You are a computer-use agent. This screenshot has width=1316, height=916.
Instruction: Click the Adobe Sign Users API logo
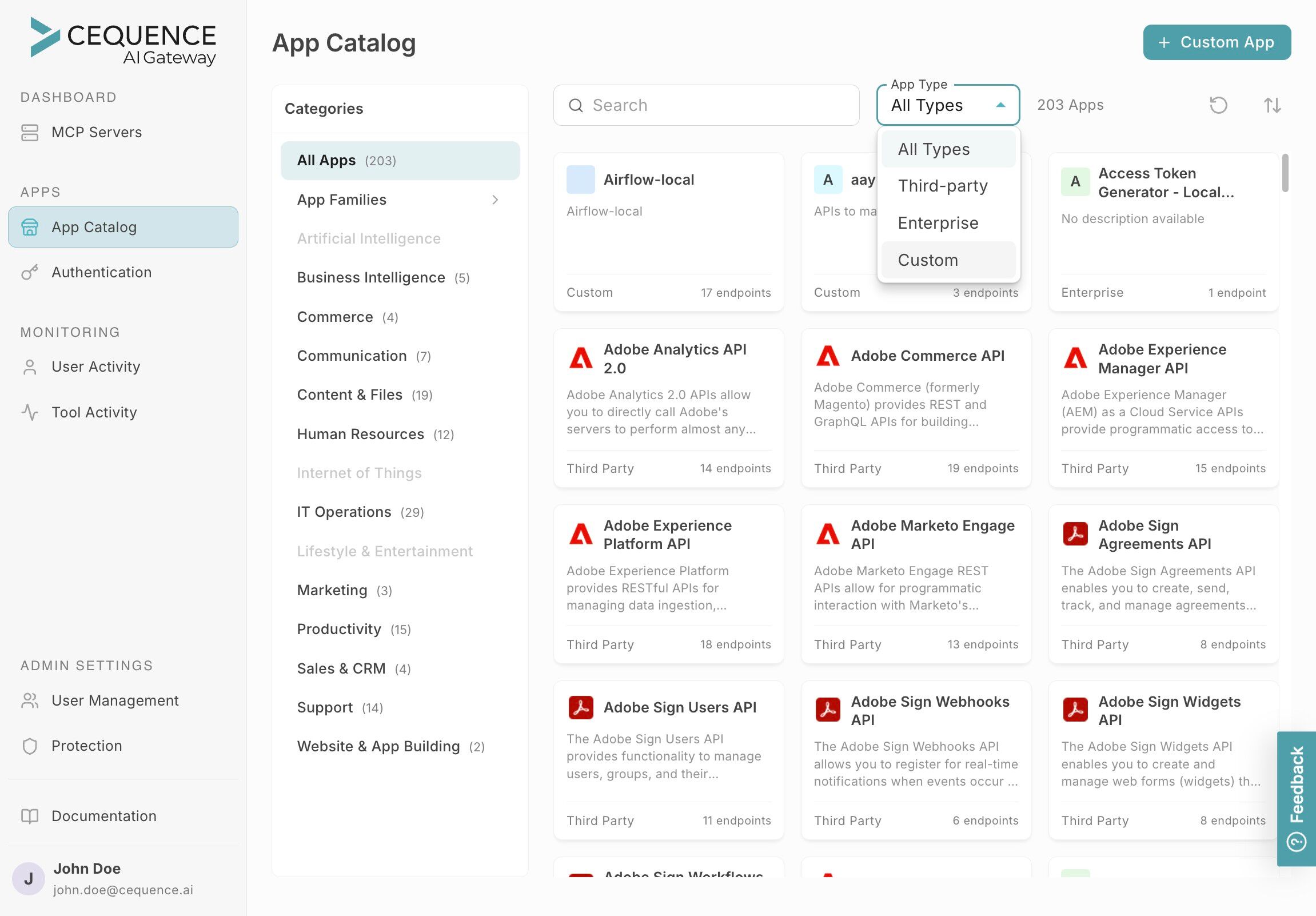pyautogui.click(x=581, y=707)
